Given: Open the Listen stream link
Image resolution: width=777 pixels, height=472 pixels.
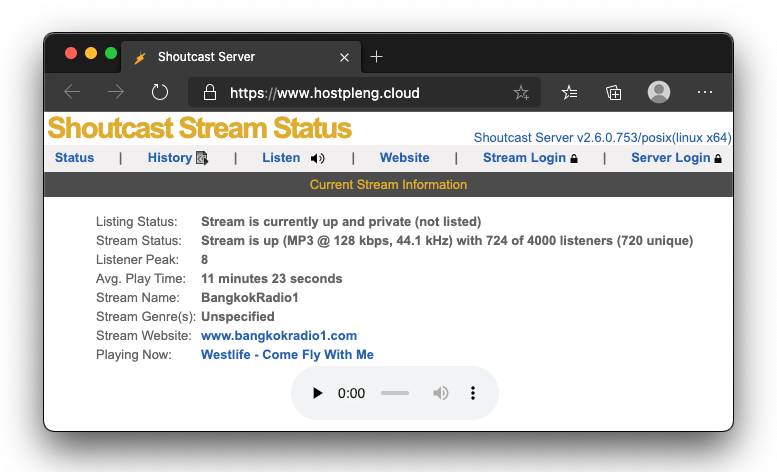Looking at the screenshot, I should (281, 157).
